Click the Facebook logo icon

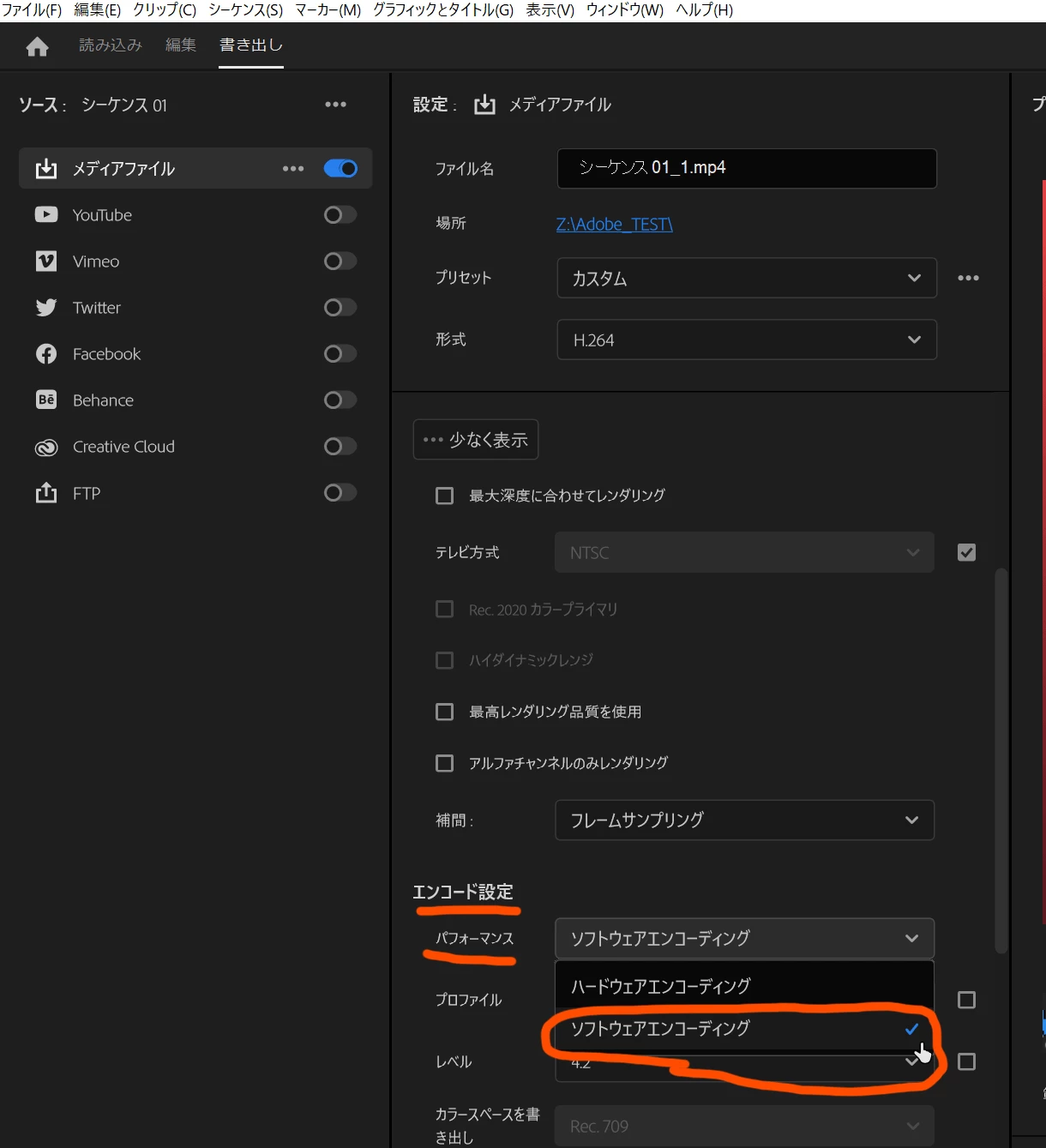point(46,354)
